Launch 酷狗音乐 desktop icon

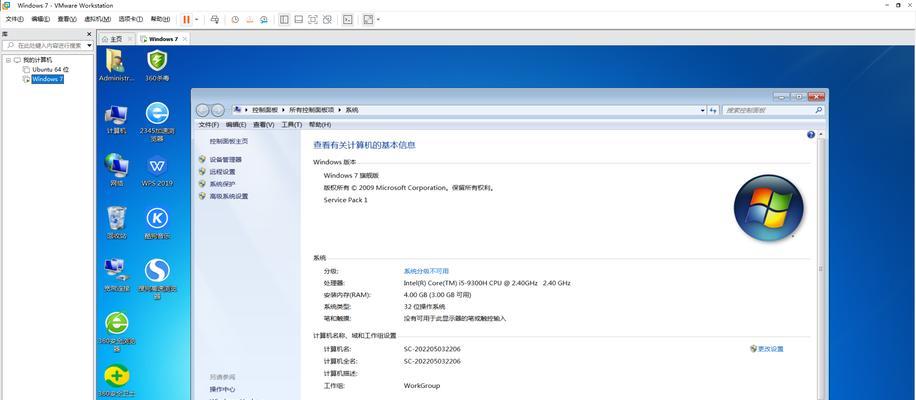(x=157, y=222)
